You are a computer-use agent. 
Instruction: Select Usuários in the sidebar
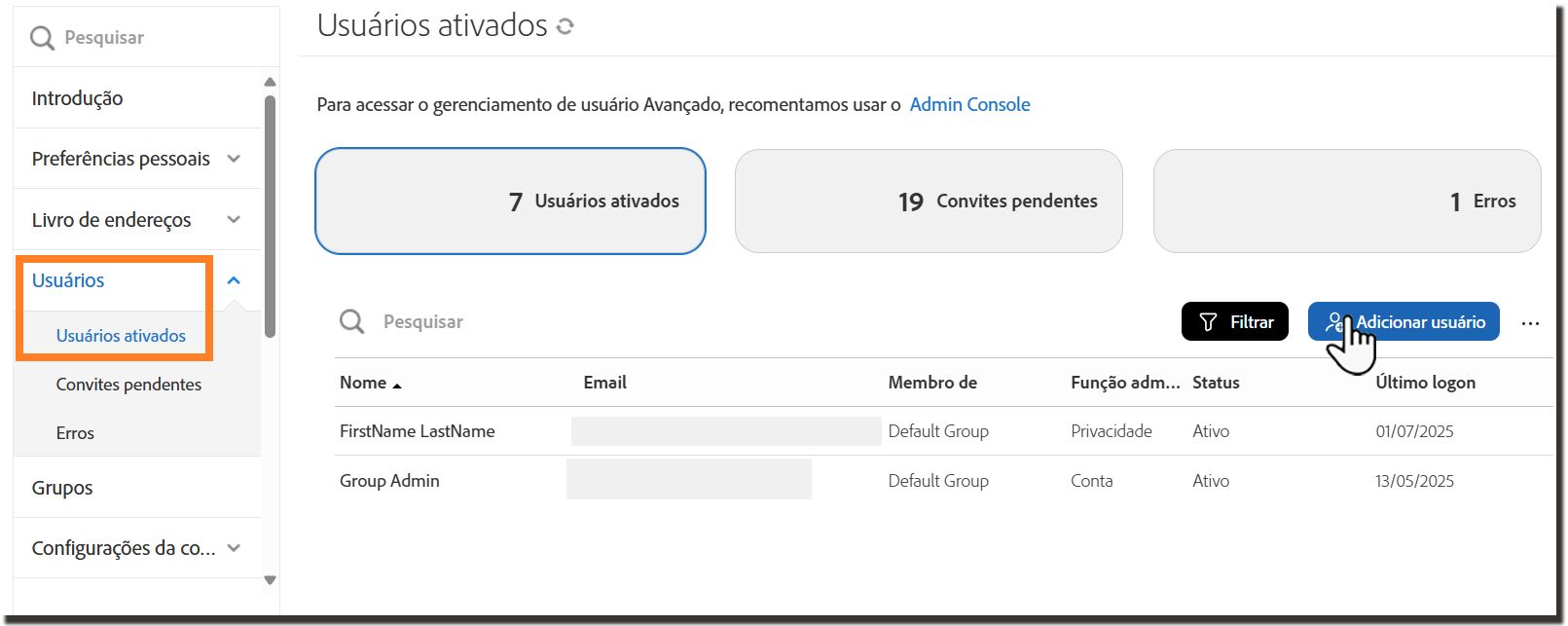pos(68,280)
